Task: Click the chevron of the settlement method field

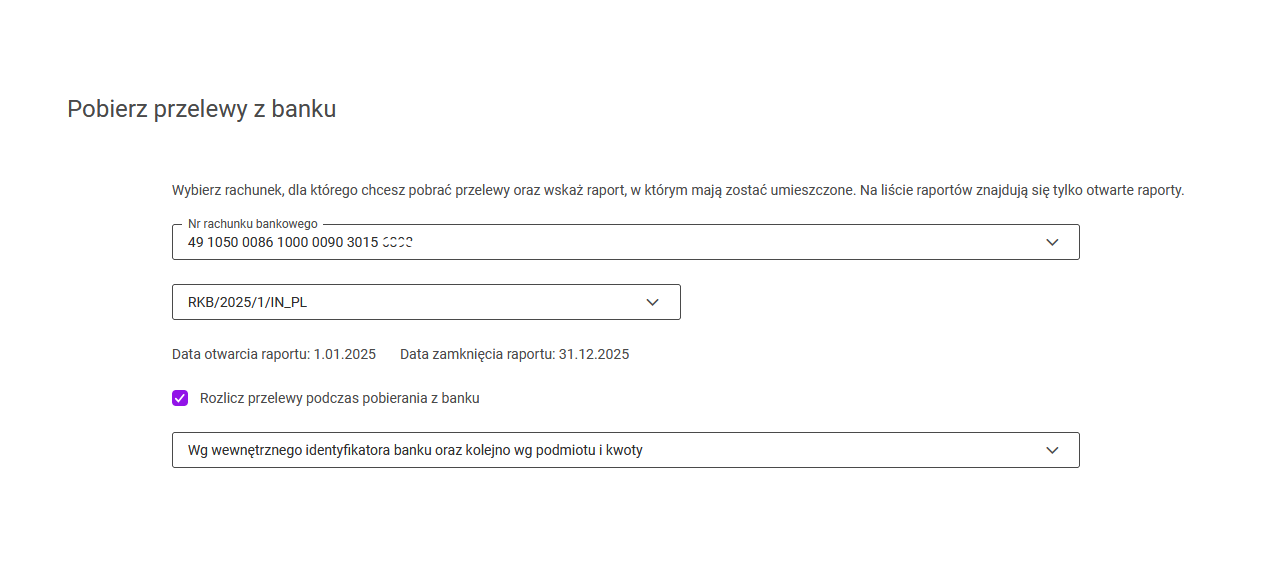Action: point(1051,450)
